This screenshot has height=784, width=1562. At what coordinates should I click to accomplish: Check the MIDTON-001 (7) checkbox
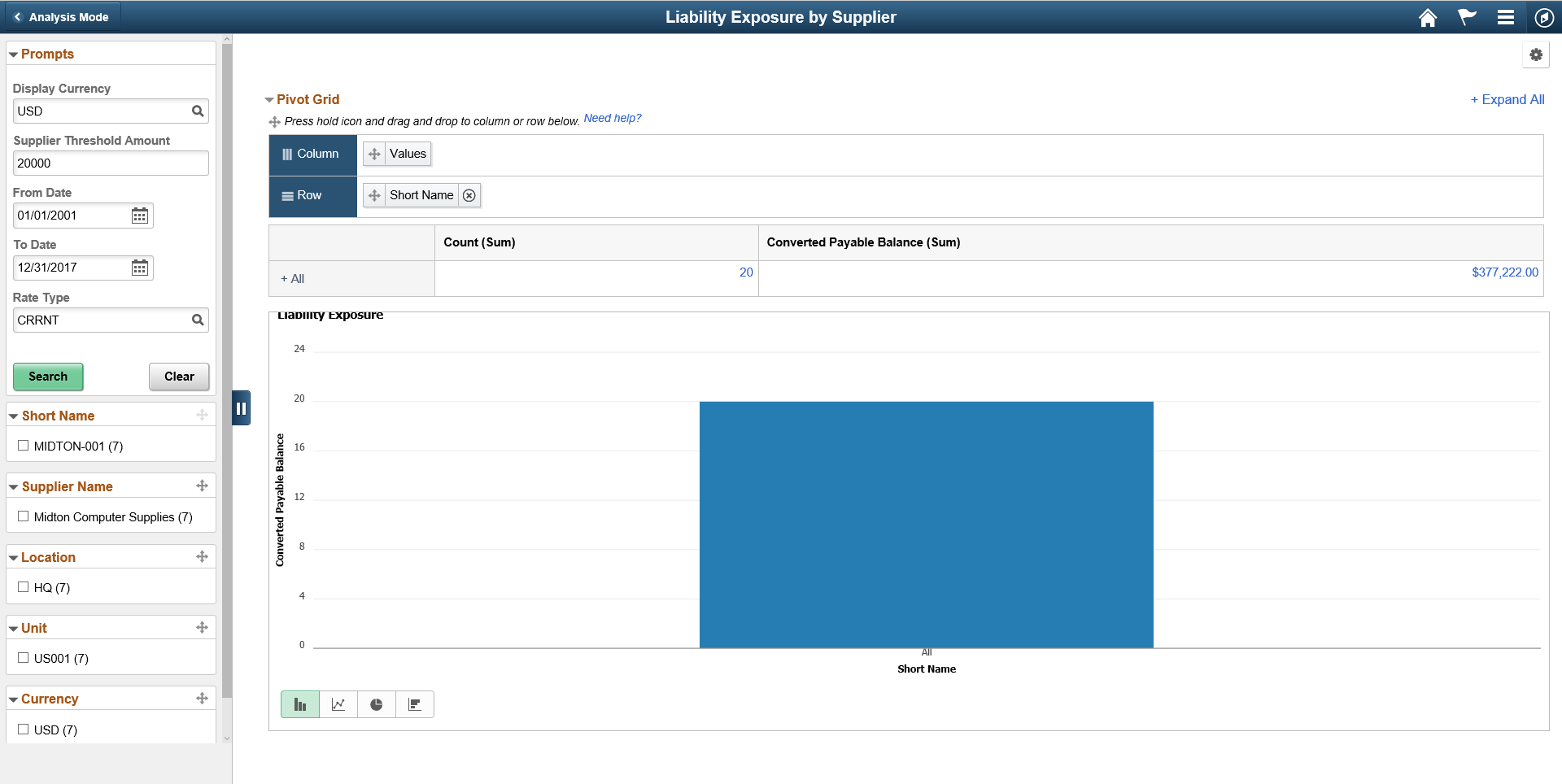[x=24, y=446]
